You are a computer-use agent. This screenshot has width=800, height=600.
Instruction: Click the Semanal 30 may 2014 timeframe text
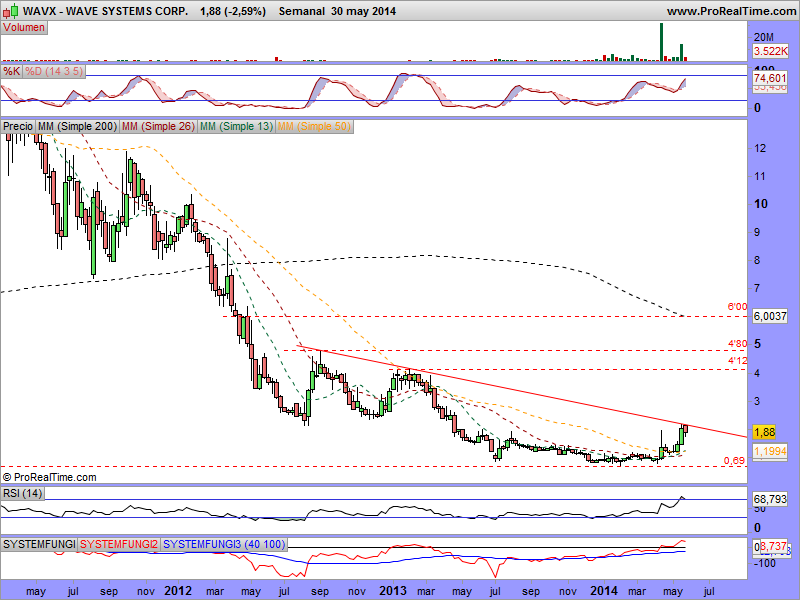pyautogui.click(x=337, y=11)
